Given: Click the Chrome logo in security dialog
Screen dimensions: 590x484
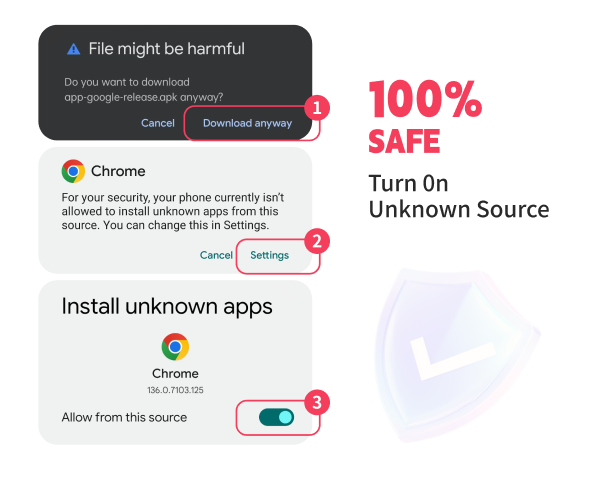Looking at the screenshot, I should tap(73, 171).
